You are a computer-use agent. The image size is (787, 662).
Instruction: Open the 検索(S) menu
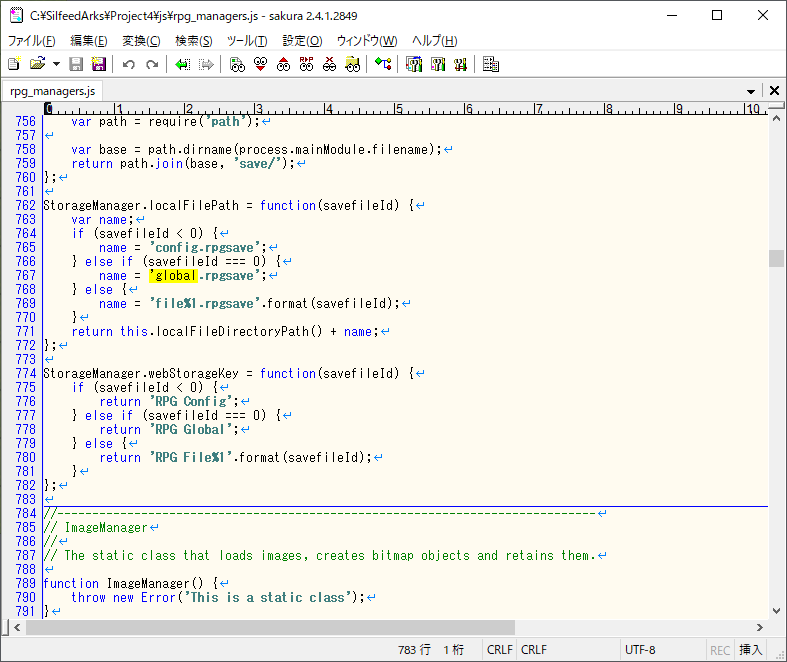pyautogui.click(x=194, y=41)
